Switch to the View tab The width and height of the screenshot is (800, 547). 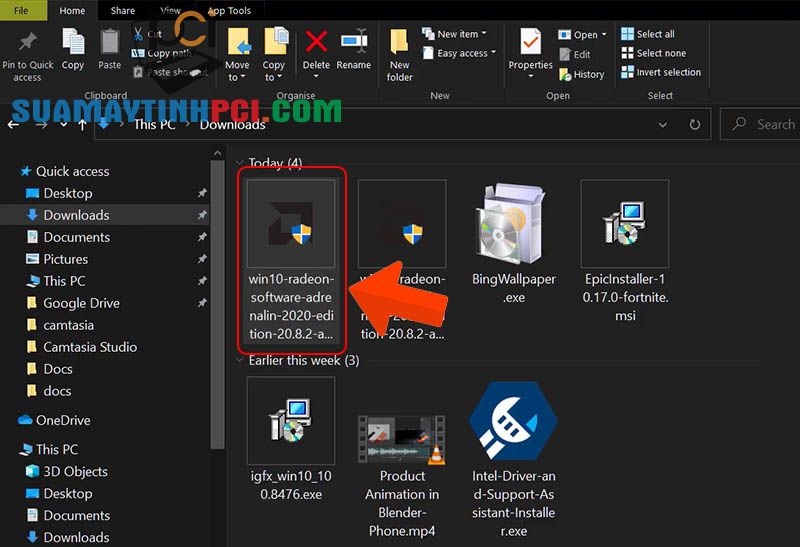tap(170, 10)
